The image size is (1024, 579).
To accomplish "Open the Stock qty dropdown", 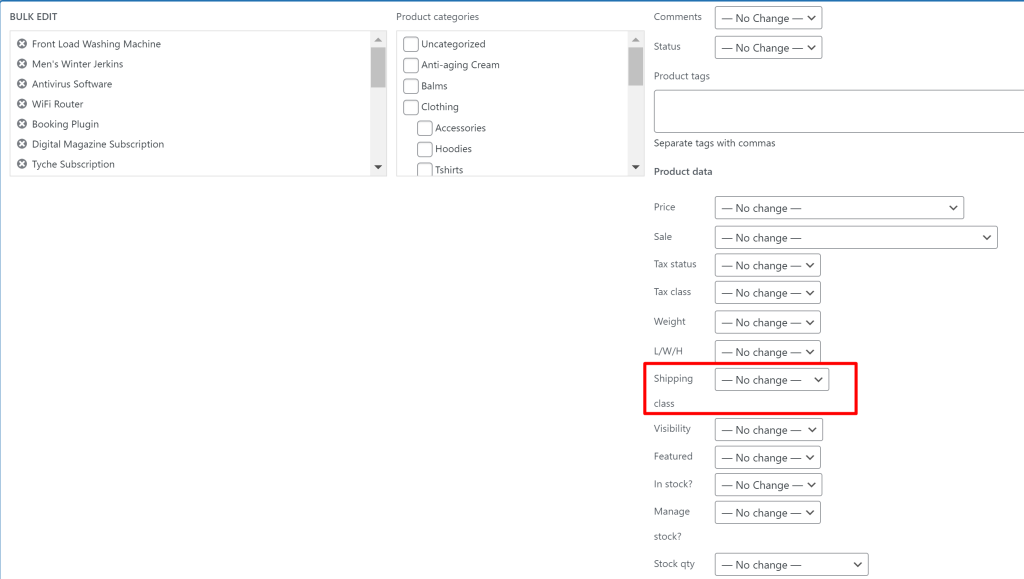I will (792, 565).
